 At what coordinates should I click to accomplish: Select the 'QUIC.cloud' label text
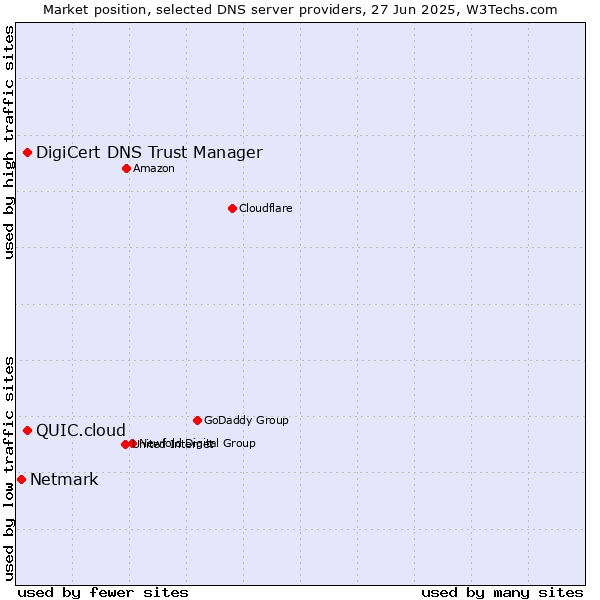point(81,430)
